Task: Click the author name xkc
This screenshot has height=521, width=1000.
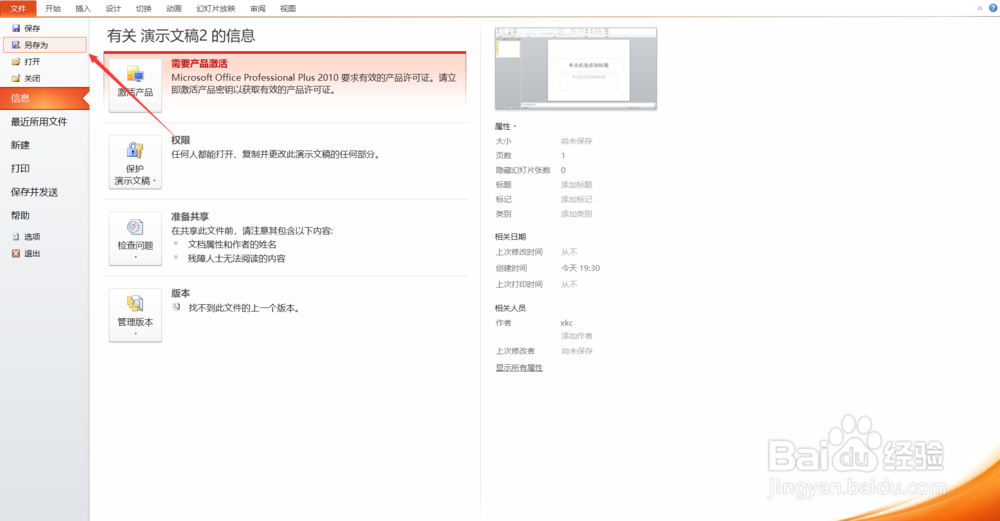Action: tap(566, 323)
